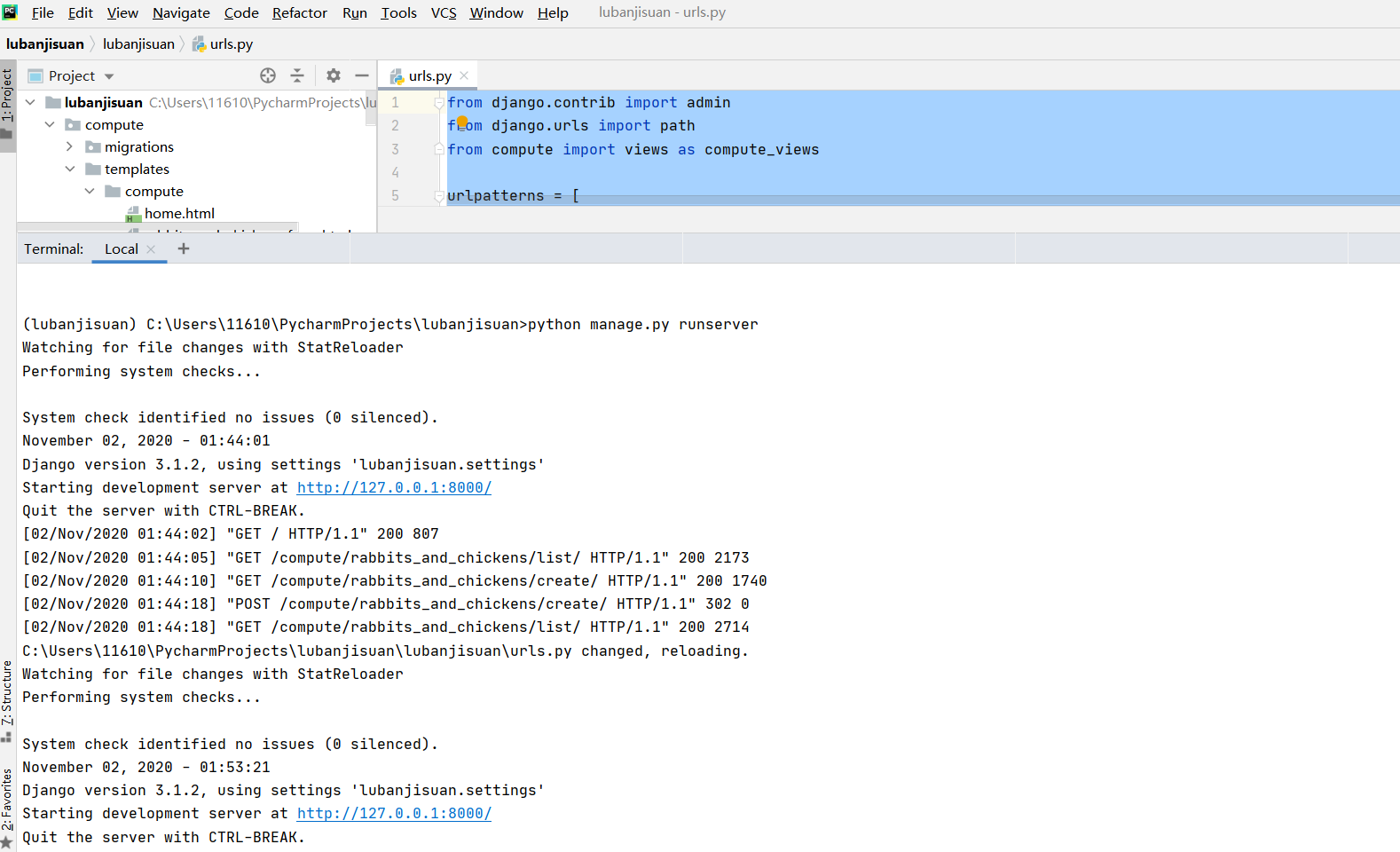Click the Project panel vertical scrollbar
This screenshot has height=852, width=1400.
click(371, 106)
